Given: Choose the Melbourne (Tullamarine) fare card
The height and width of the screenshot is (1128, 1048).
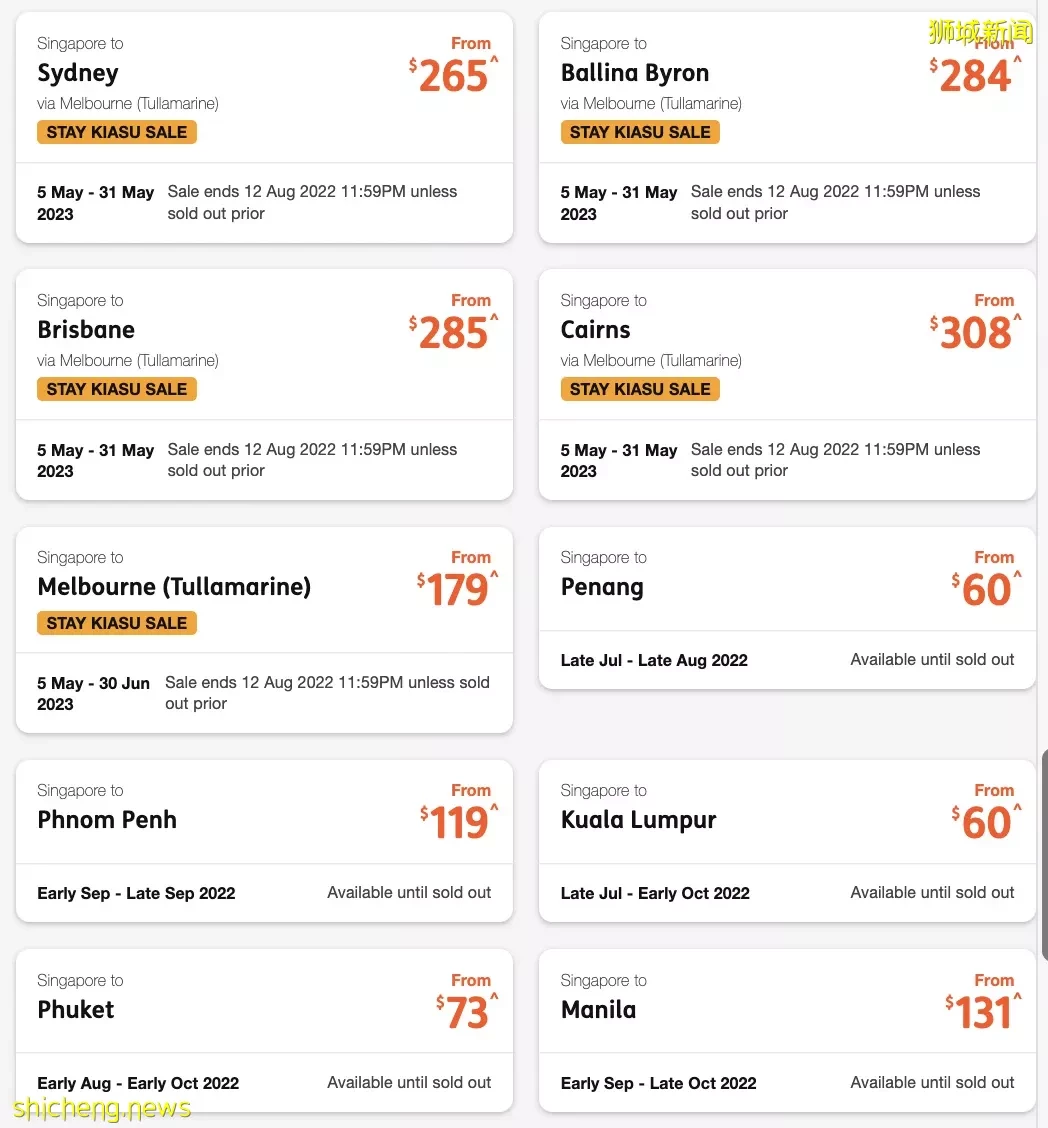Looking at the screenshot, I should 264,630.
